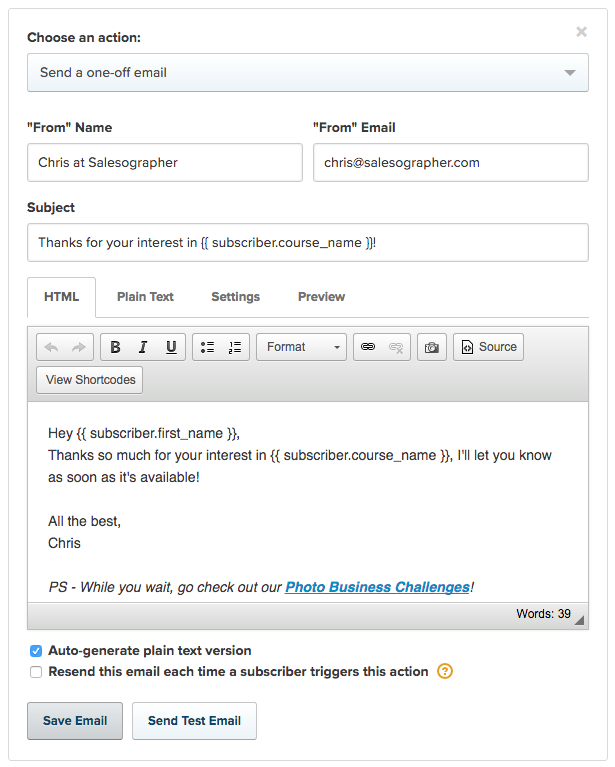
Task: Click the insert link chain icon
Action: pos(368,347)
